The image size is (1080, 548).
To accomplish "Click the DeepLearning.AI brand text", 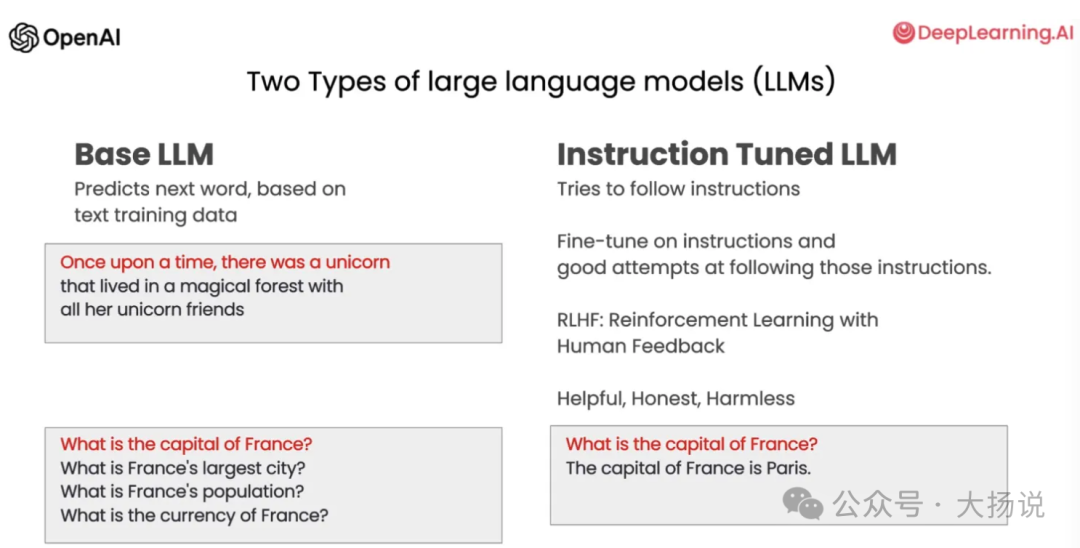I will [995, 32].
